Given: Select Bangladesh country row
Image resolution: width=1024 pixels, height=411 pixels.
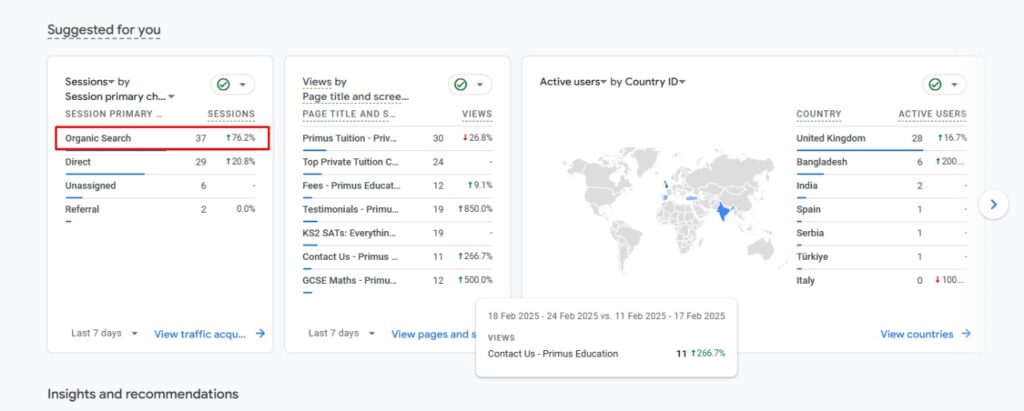Looking at the screenshot, I should (x=882, y=162).
